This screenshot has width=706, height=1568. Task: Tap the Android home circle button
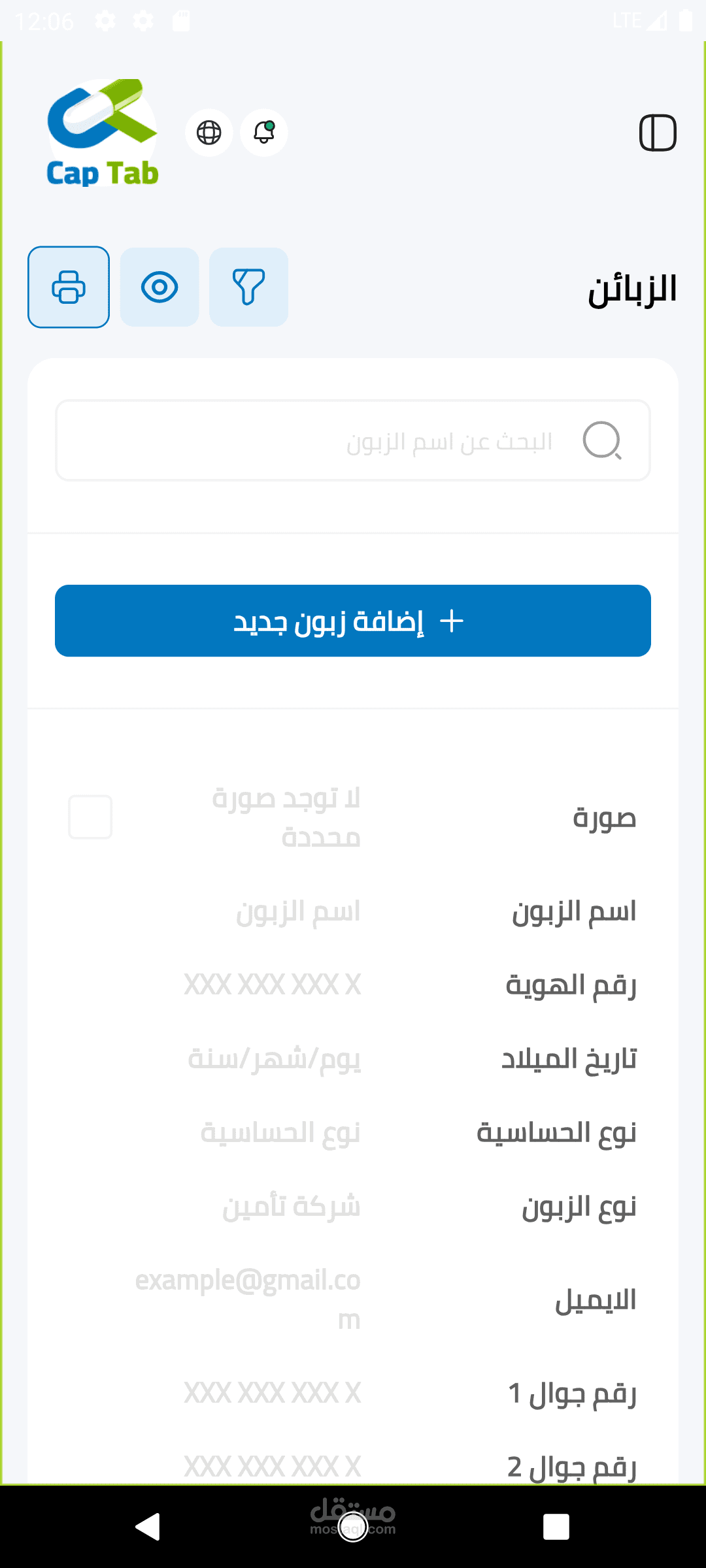point(353,1527)
